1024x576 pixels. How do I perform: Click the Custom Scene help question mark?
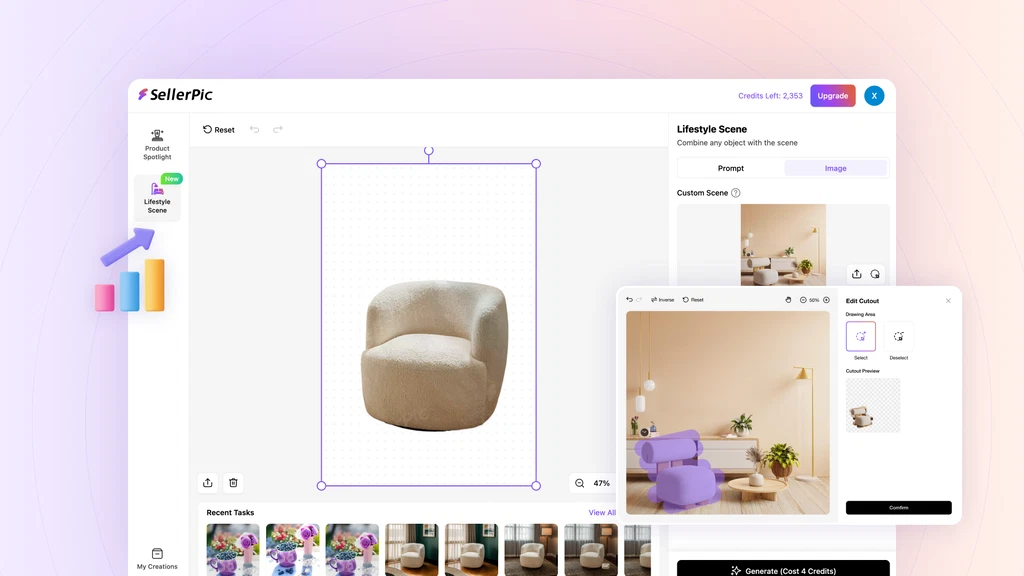[735, 192]
